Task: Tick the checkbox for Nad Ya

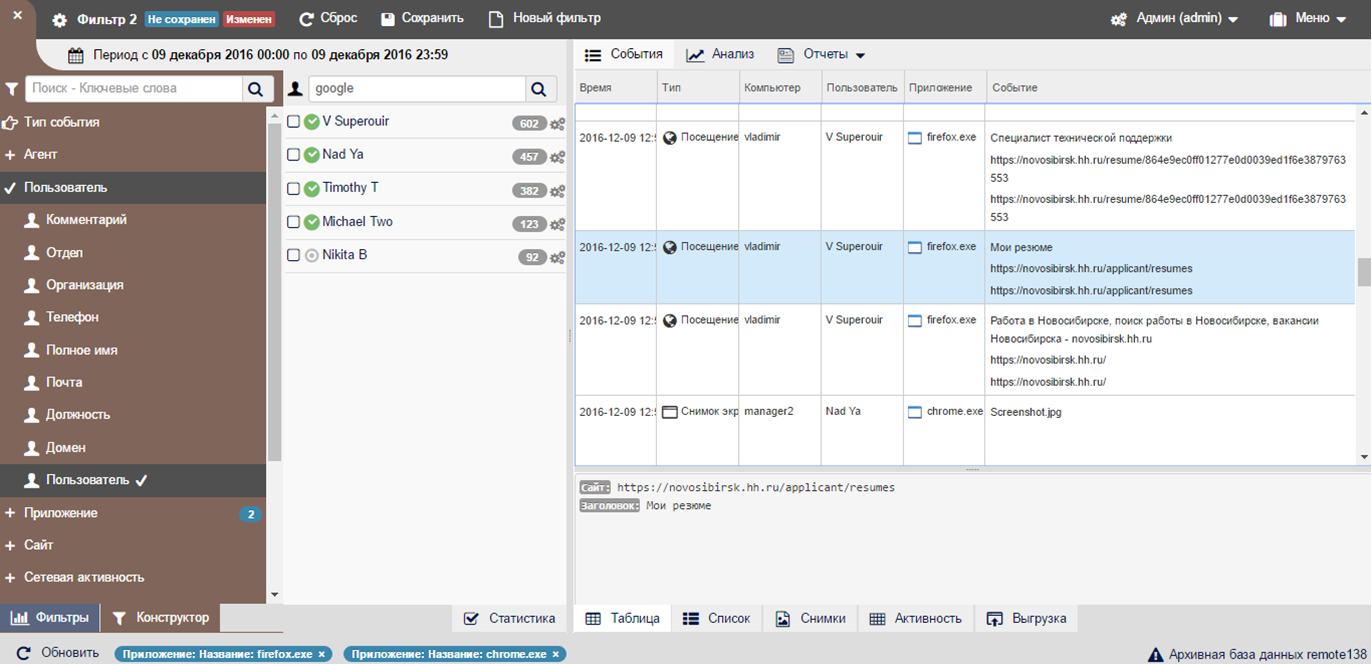Action: pos(294,155)
